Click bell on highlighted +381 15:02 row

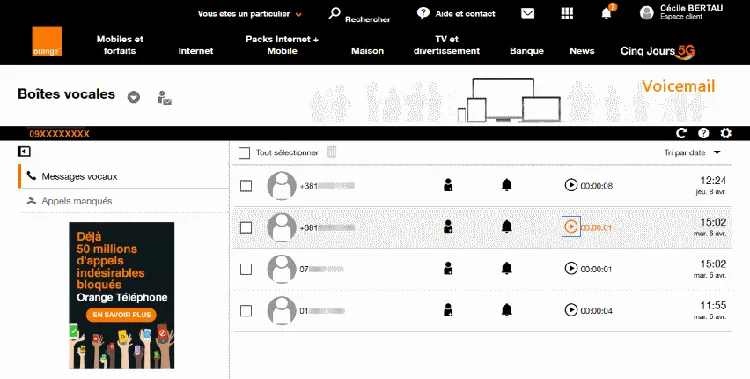507,227
